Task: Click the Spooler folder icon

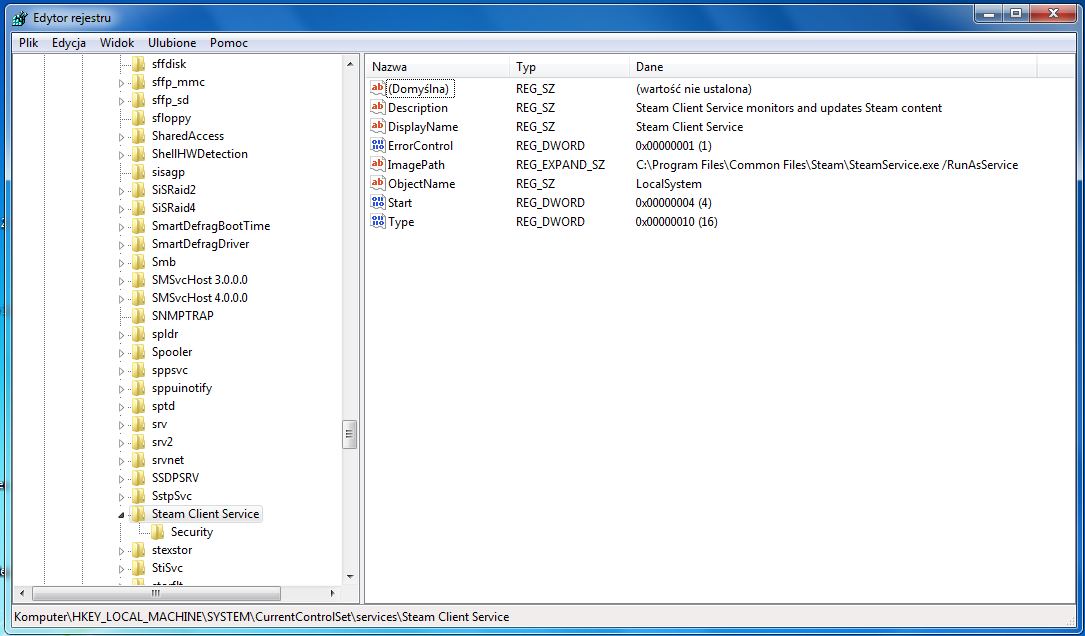Action: tap(138, 352)
